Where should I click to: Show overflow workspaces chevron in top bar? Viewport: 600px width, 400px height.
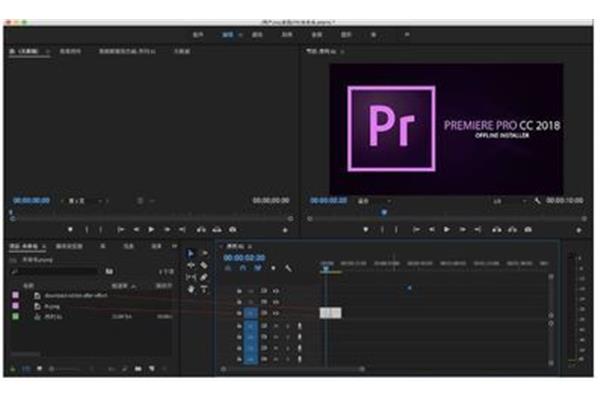point(407,35)
